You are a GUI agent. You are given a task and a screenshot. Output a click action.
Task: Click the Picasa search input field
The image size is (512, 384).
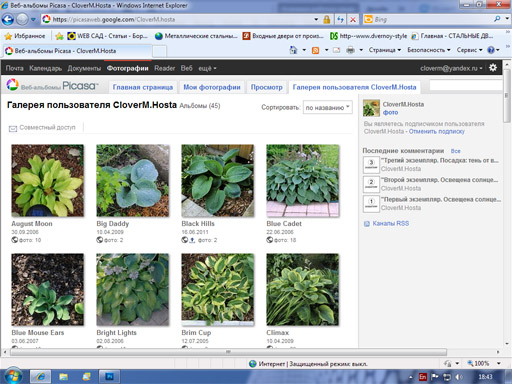click(x=465, y=86)
